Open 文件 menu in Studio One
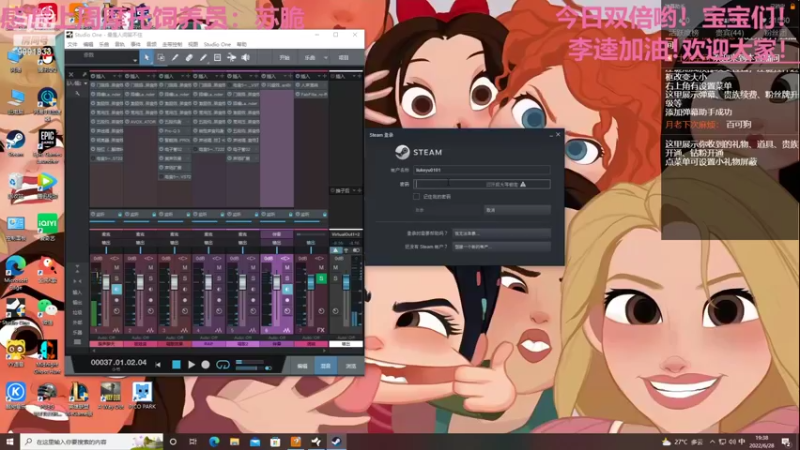Screen dimensions: 800x450 click(x=72, y=44)
